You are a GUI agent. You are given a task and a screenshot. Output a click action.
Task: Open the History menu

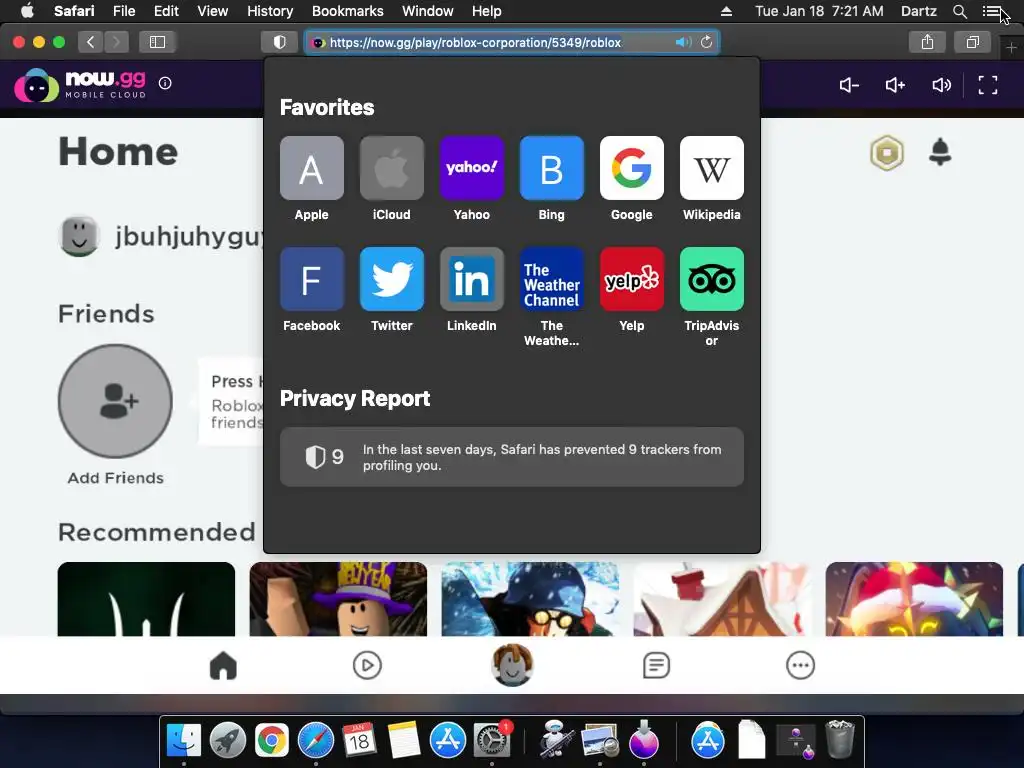pos(270,11)
